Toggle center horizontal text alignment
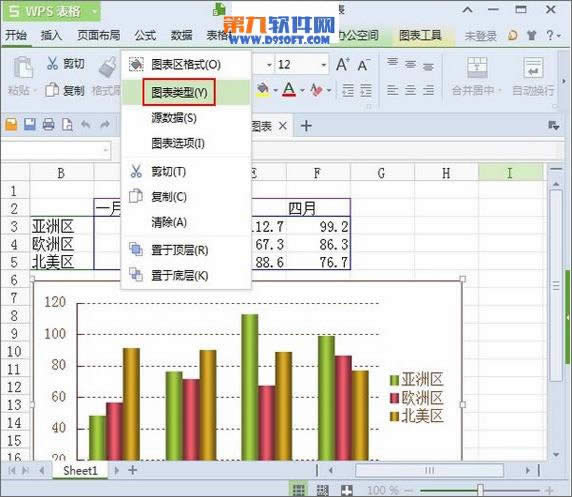 click(x=410, y=90)
